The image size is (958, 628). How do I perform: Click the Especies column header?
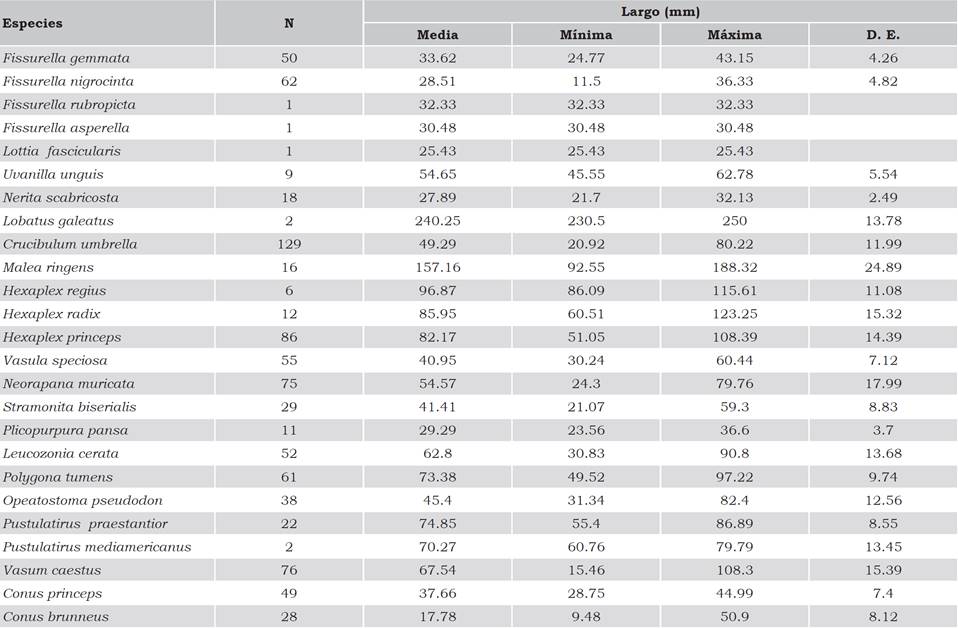(x=32, y=22)
